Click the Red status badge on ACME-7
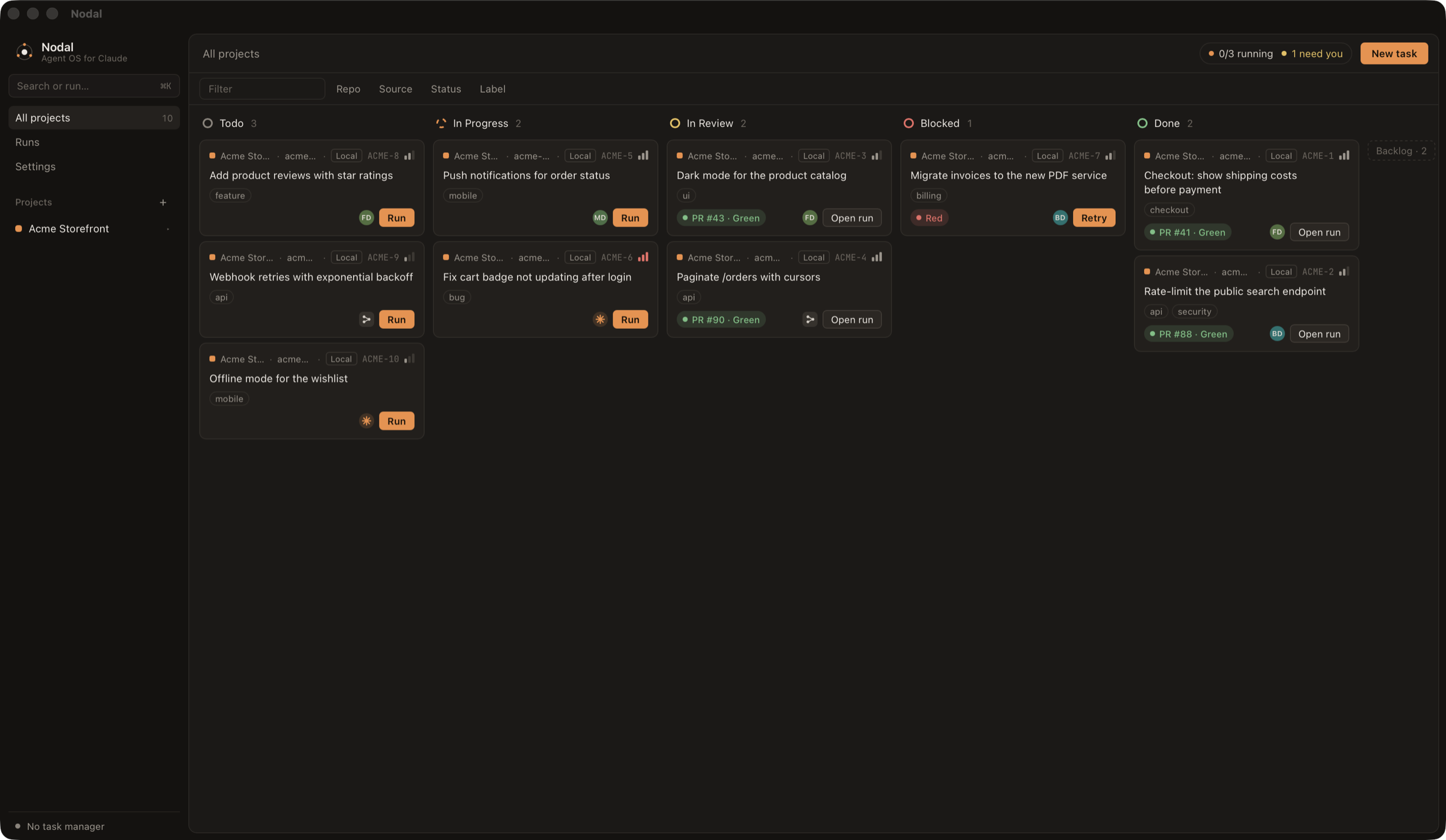This screenshot has height=840, width=1446. tap(929, 218)
